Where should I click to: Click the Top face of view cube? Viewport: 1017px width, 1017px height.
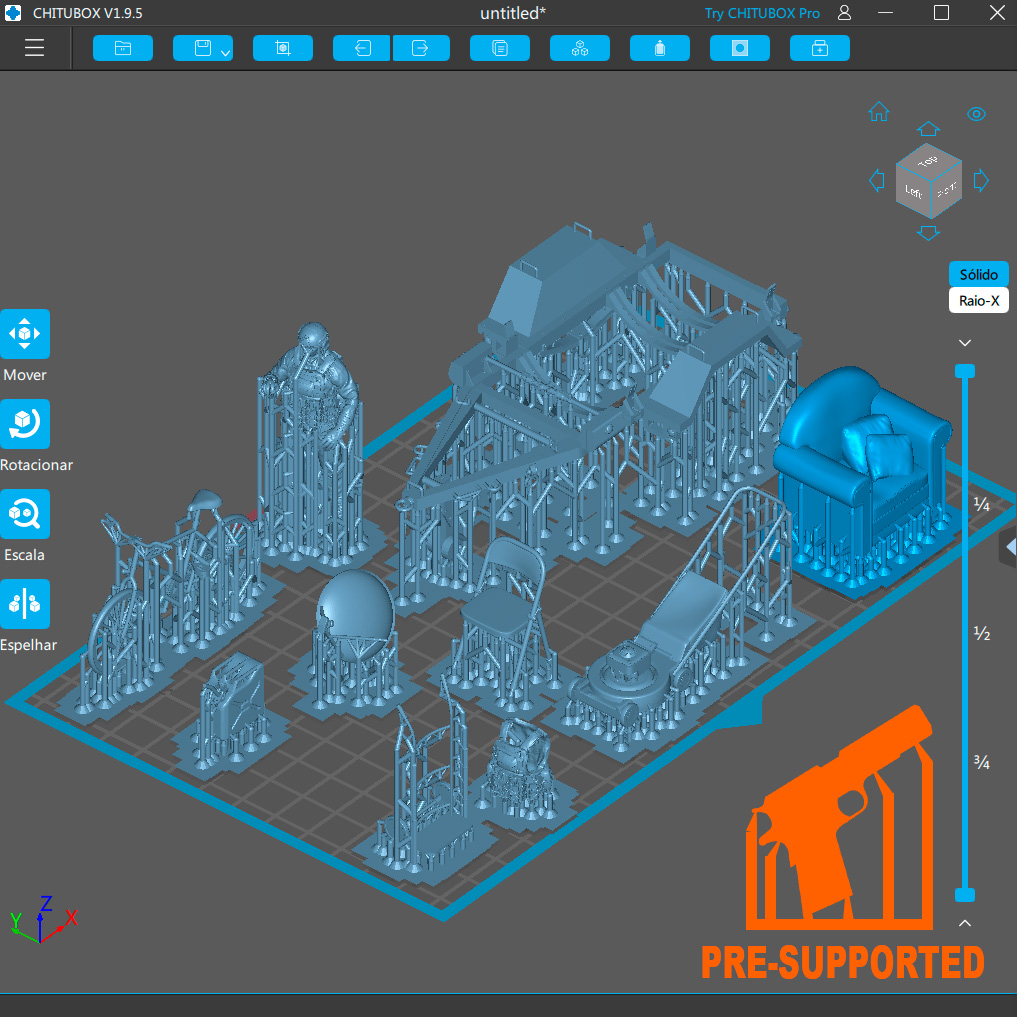coord(928,161)
